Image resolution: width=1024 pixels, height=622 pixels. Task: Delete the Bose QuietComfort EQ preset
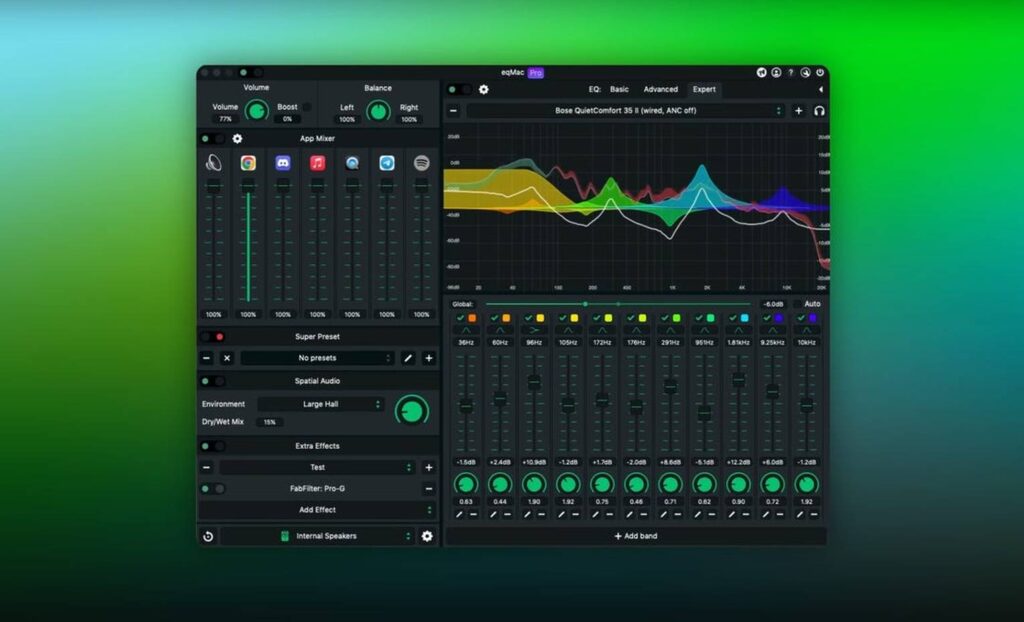coord(453,111)
